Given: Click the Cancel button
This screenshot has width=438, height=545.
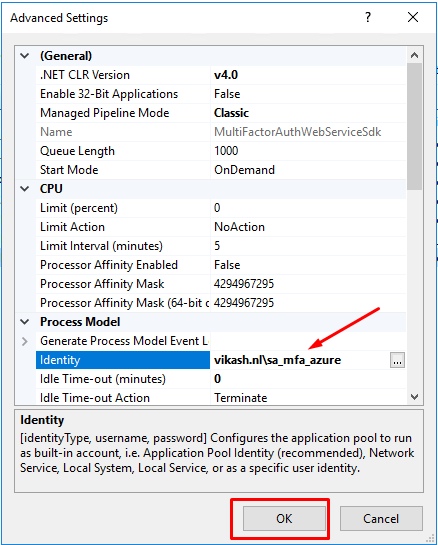Looking at the screenshot, I should 381,518.
